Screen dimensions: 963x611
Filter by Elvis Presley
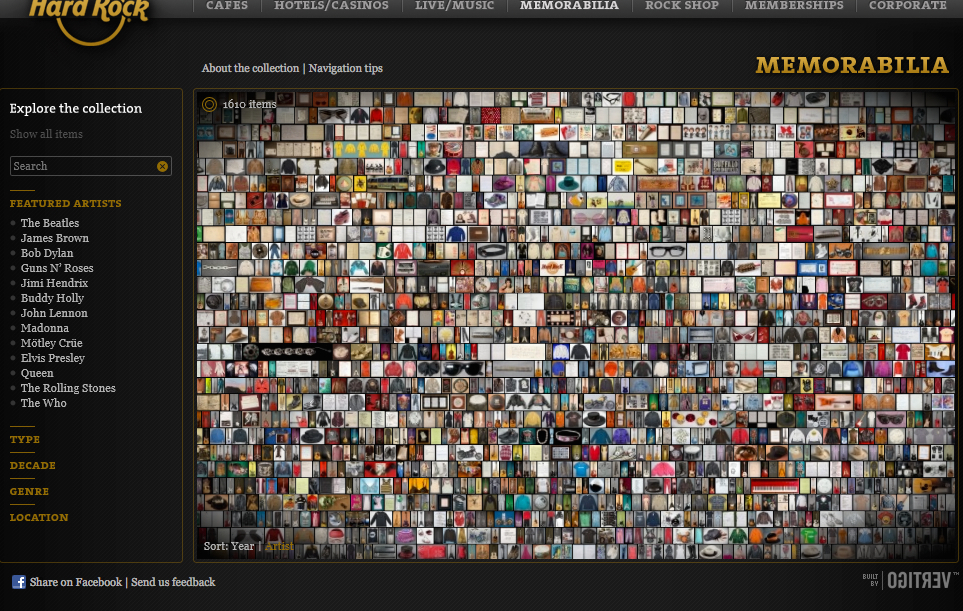pyautogui.click(x=53, y=358)
